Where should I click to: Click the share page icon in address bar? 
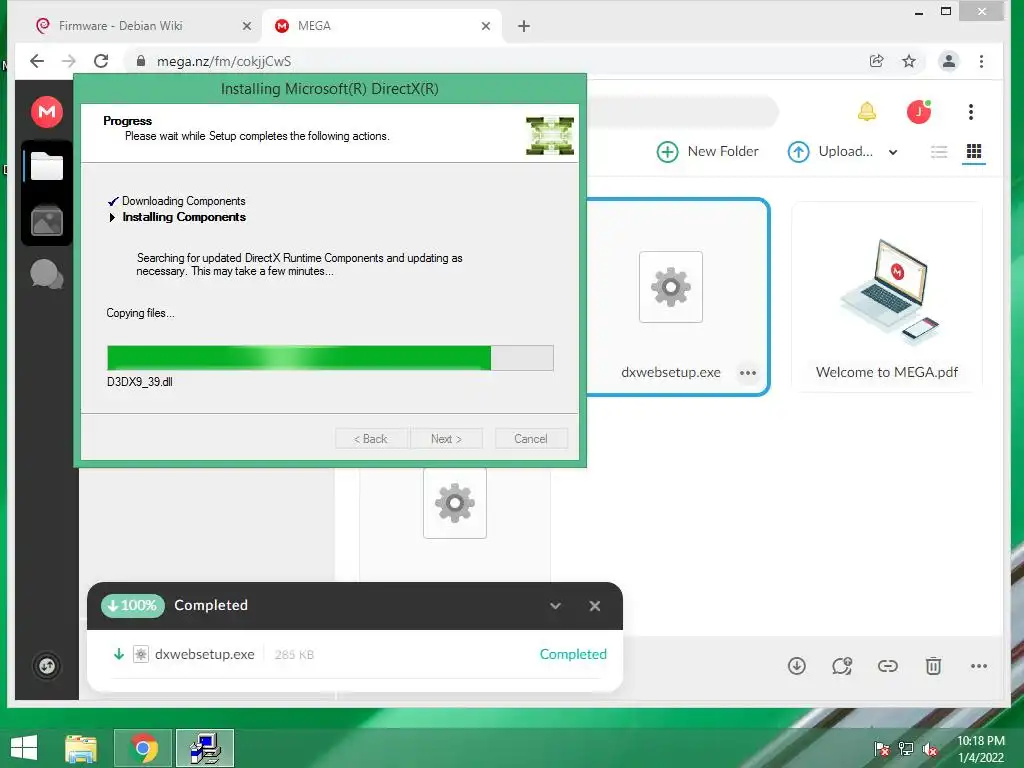click(x=876, y=61)
